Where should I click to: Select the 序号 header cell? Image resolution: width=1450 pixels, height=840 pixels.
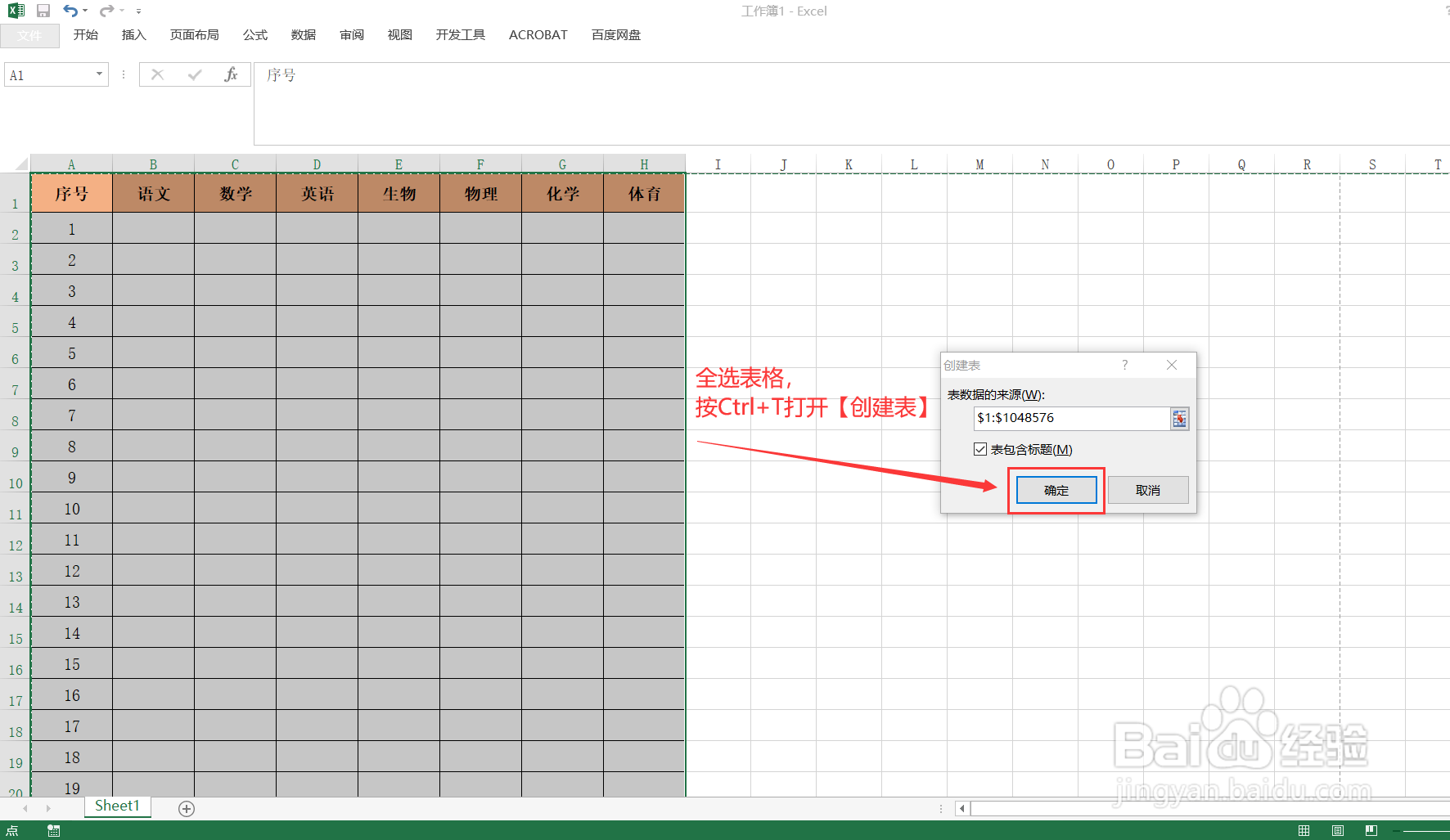pos(71,193)
